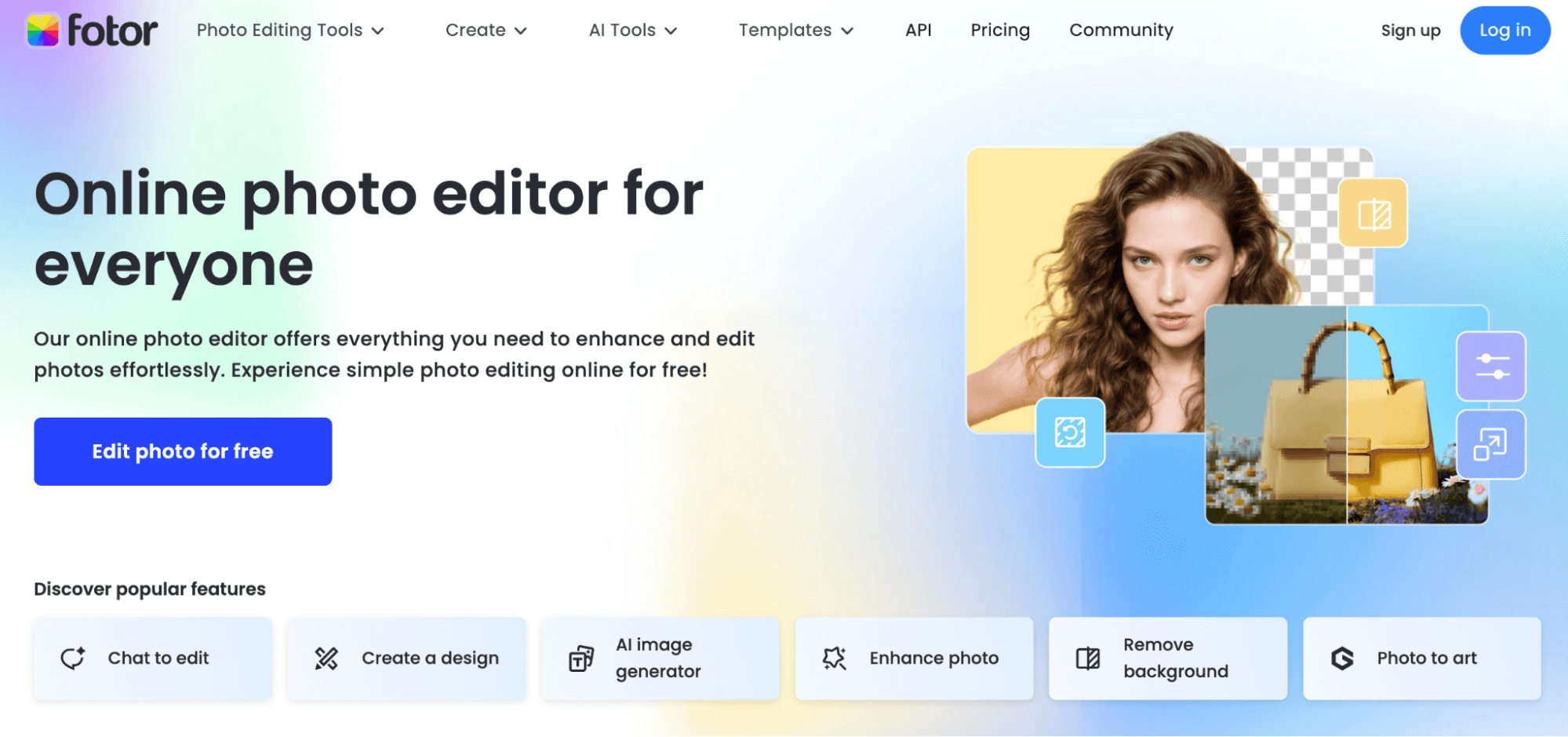Click the Fotor logo icon
This screenshot has width=1568, height=737.
[43, 31]
